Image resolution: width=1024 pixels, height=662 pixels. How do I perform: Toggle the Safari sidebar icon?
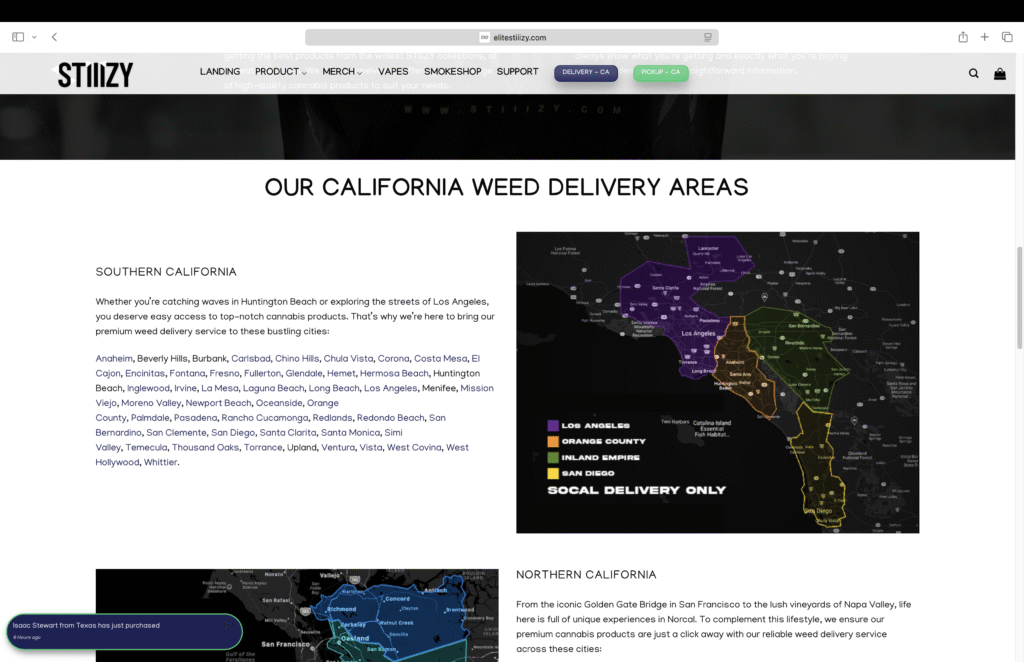[x=18, y=37]
